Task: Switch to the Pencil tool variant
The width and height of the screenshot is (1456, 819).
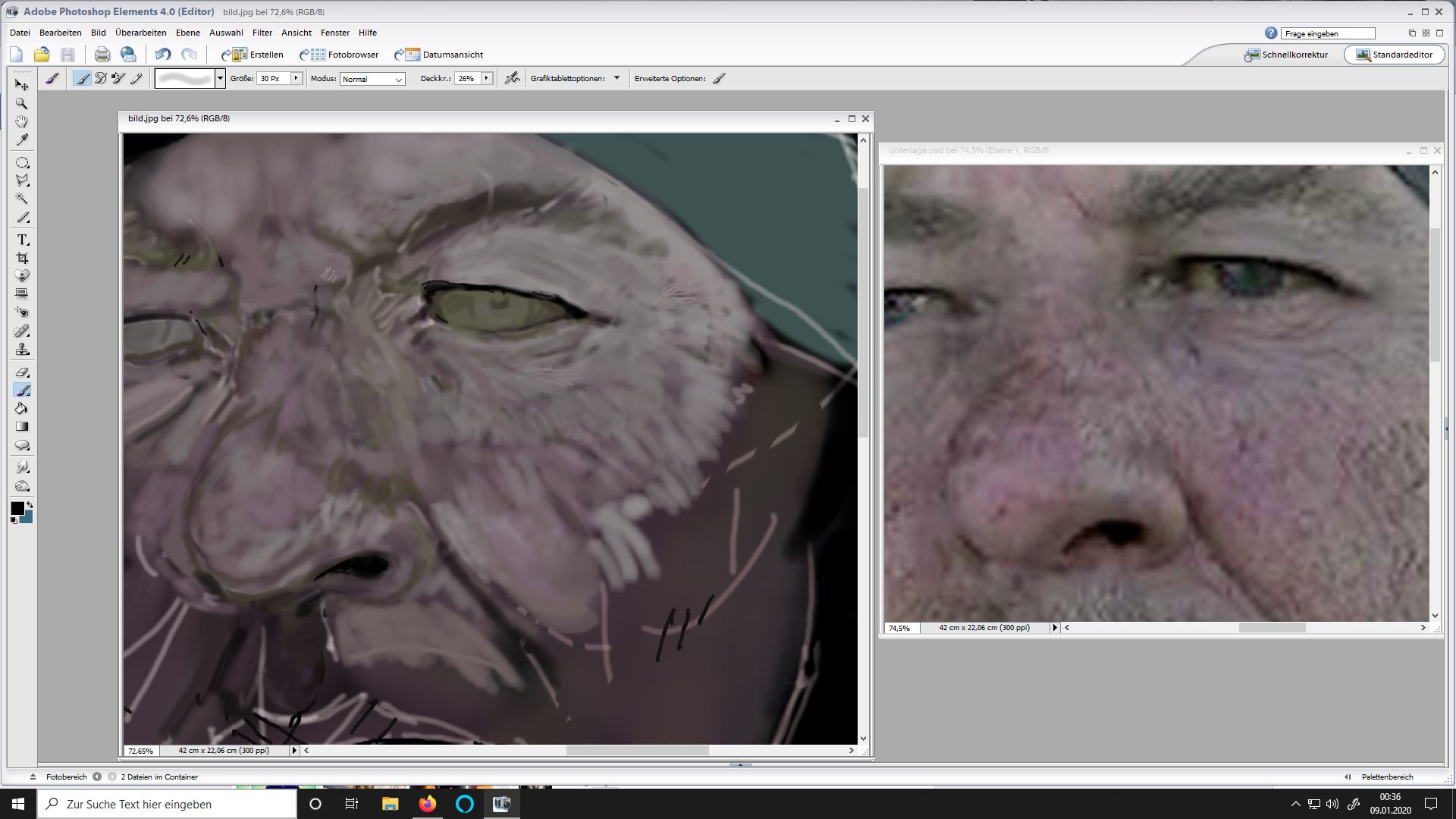Action: coord(136,78)
